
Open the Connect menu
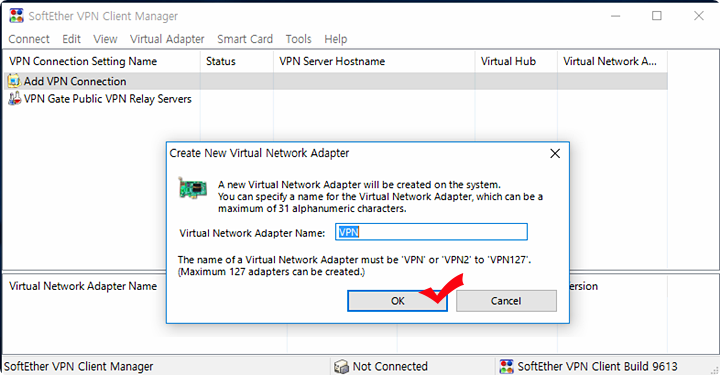[29, 39]
